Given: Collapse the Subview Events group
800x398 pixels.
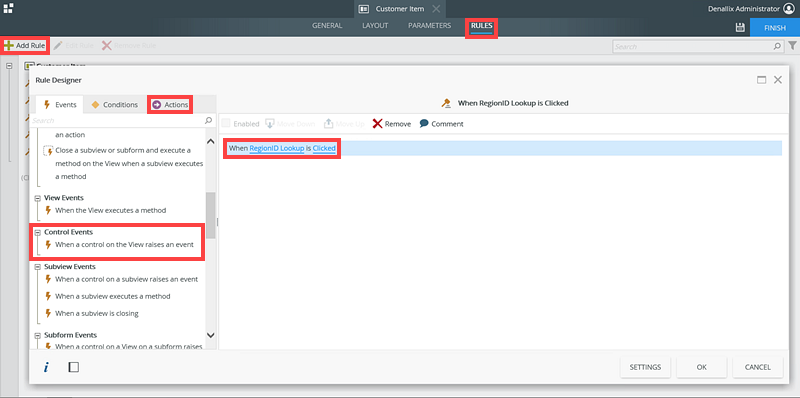Looking at the screenshot, I should [x=37, y=267].
